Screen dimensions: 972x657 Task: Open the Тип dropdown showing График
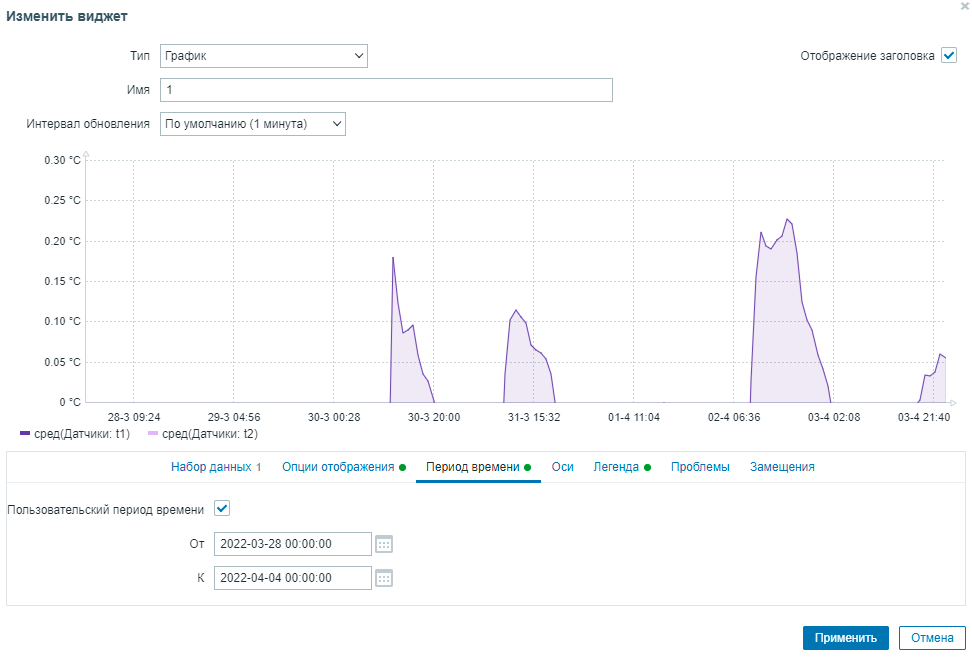(263, 56)
